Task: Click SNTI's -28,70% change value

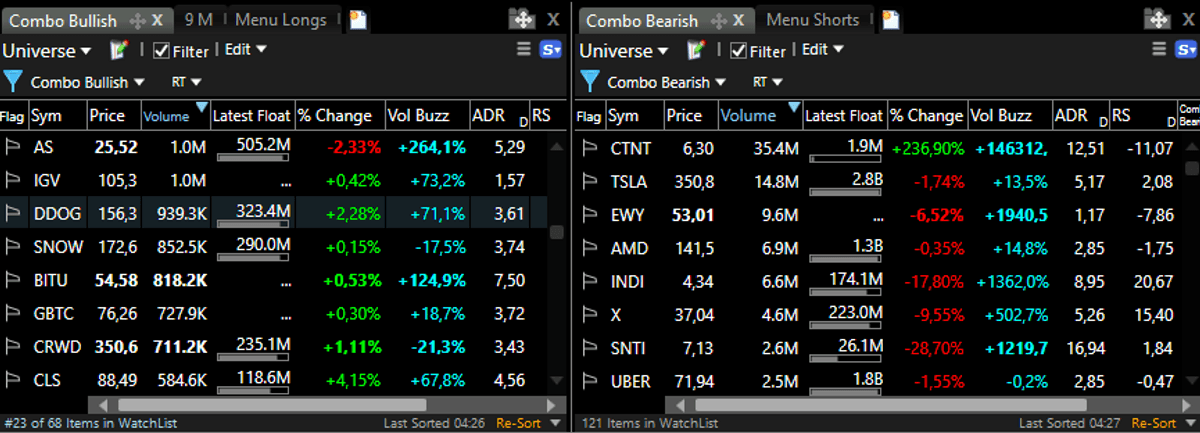Action: point(934,348)
